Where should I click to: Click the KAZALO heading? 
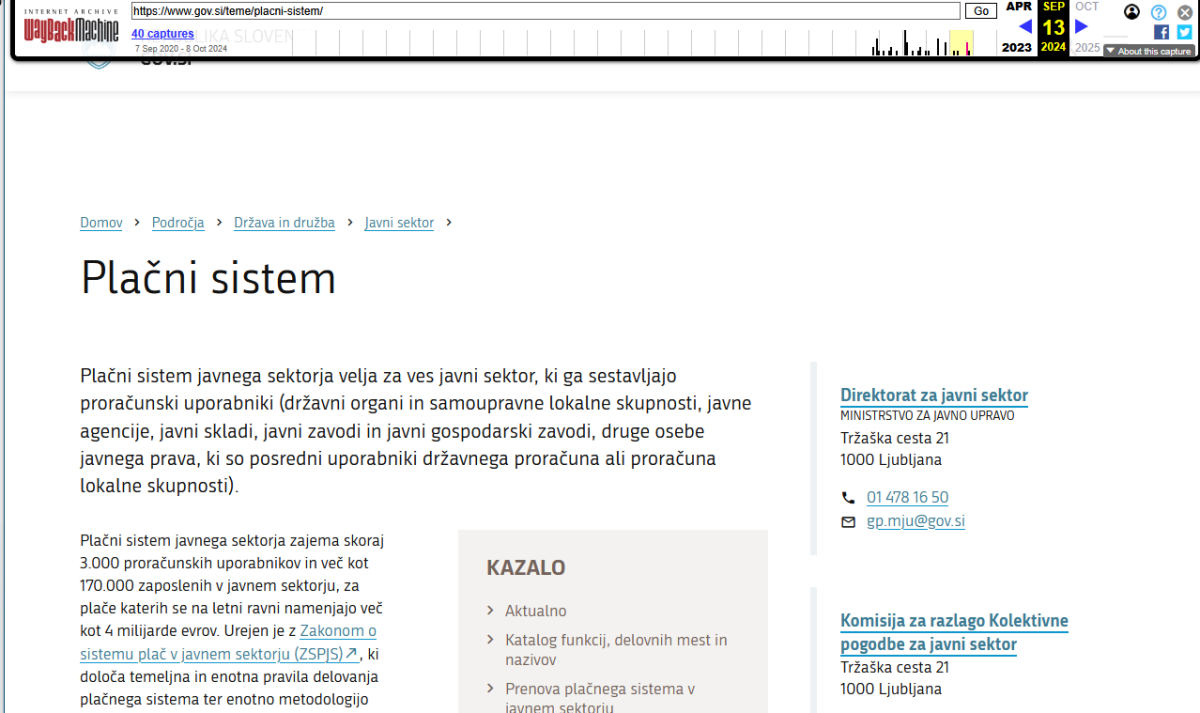point(526,568)
